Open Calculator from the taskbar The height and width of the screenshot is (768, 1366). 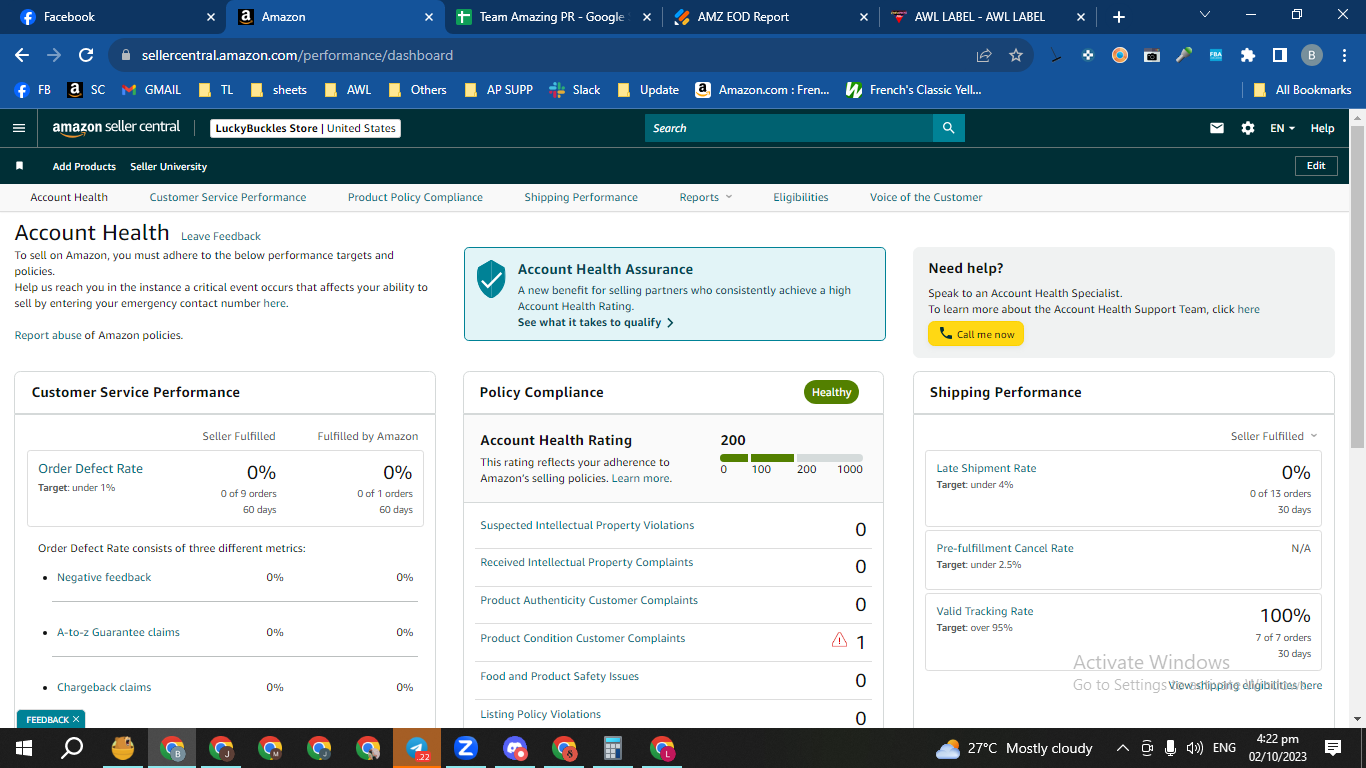tap(613, 748)
